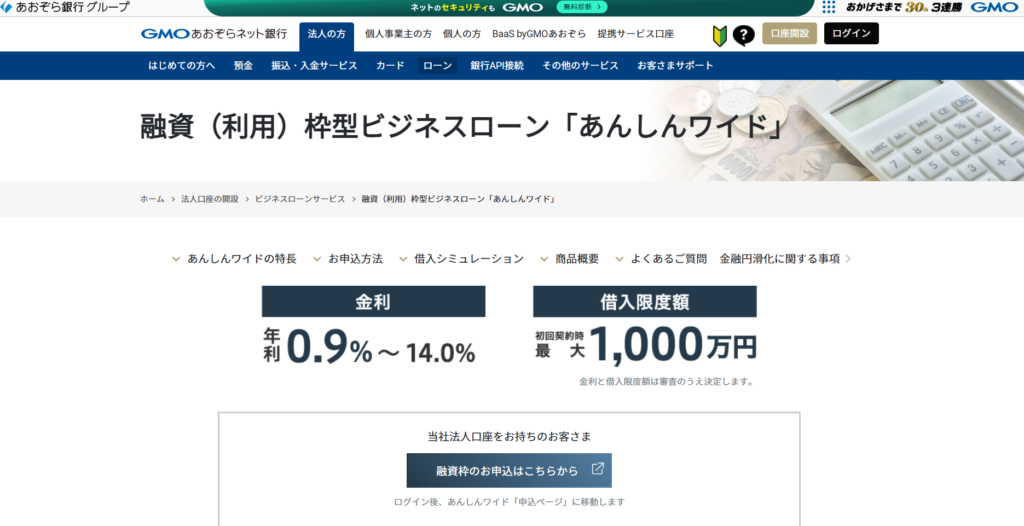Open the カード menu
This screenshot has height=526, width=1024.
pyautogui.click(x=390, y=65)
